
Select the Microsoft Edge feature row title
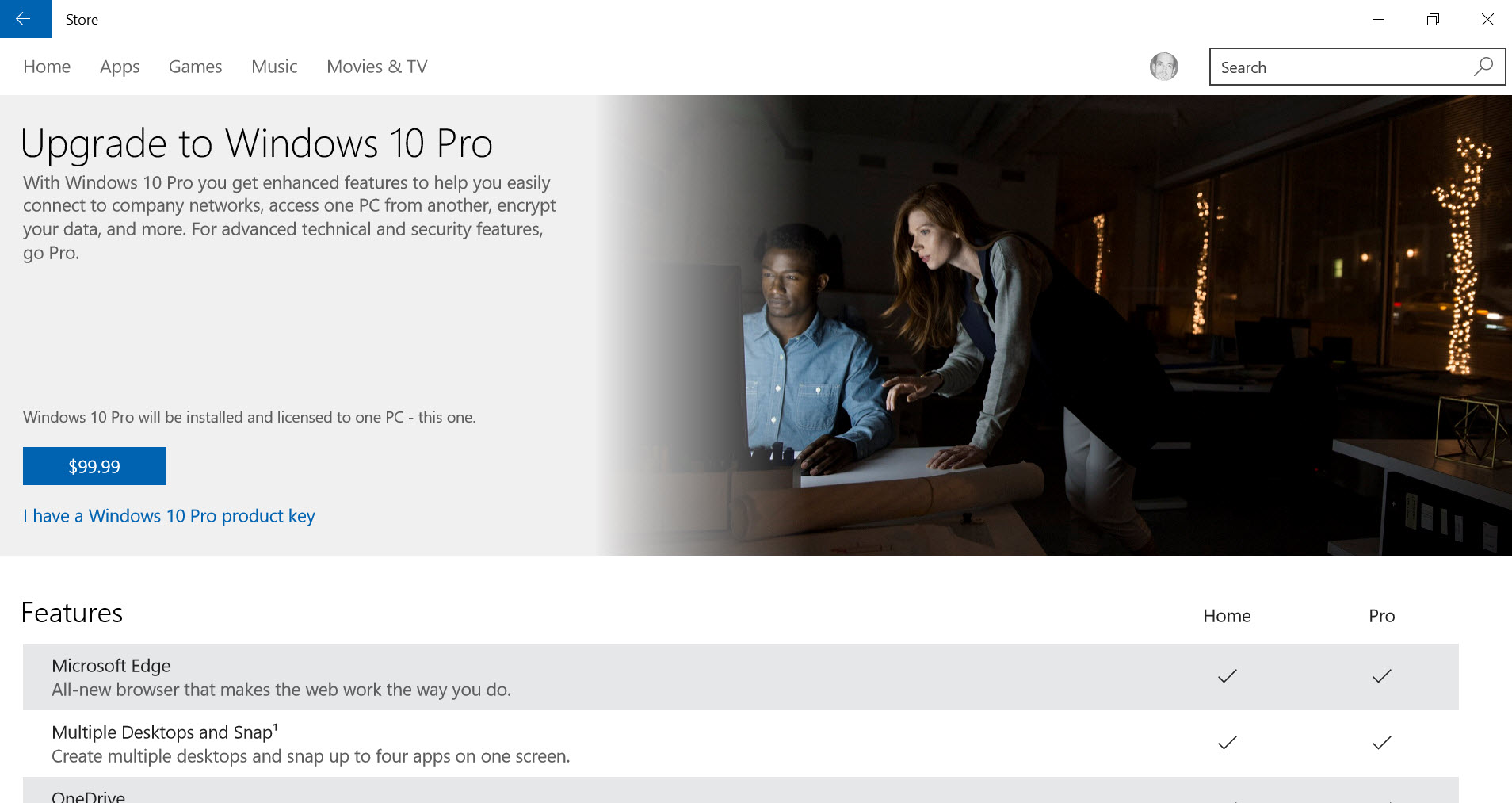pos(111,666)
